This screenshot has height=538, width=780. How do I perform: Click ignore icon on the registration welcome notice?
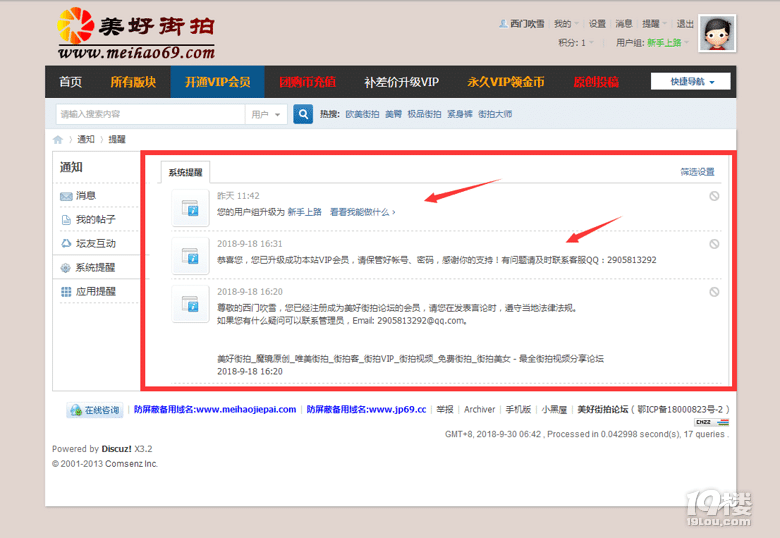coord(714,292)
